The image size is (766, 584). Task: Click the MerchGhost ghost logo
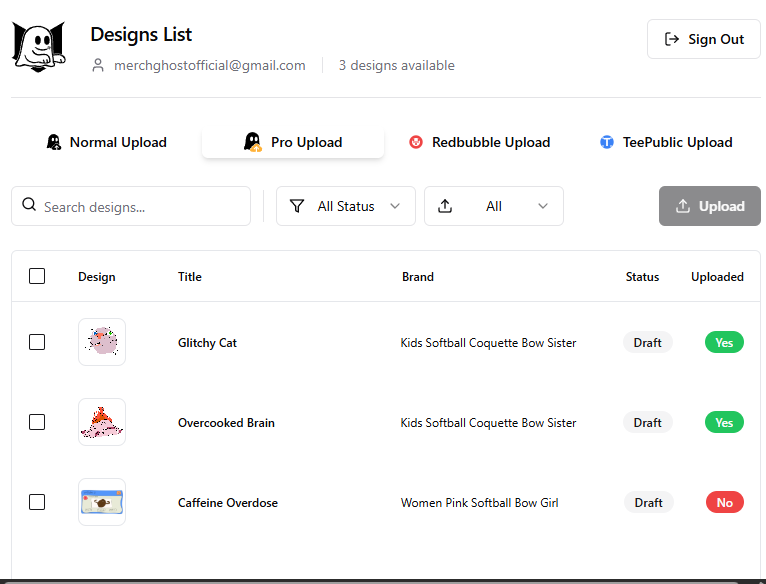pyautogui.click(x=39, y=47)
